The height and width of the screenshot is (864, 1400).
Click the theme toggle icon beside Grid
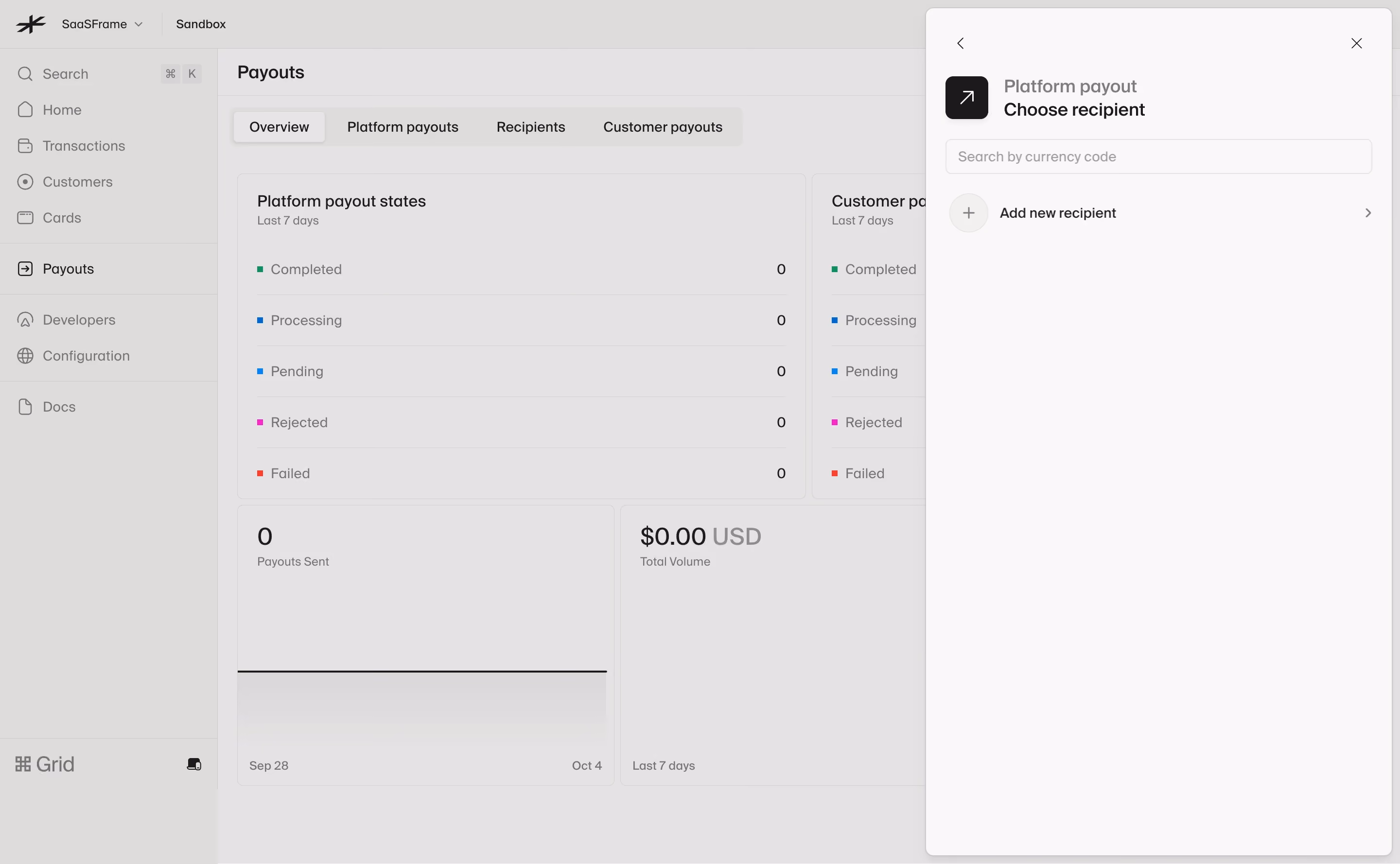[194, 764]
